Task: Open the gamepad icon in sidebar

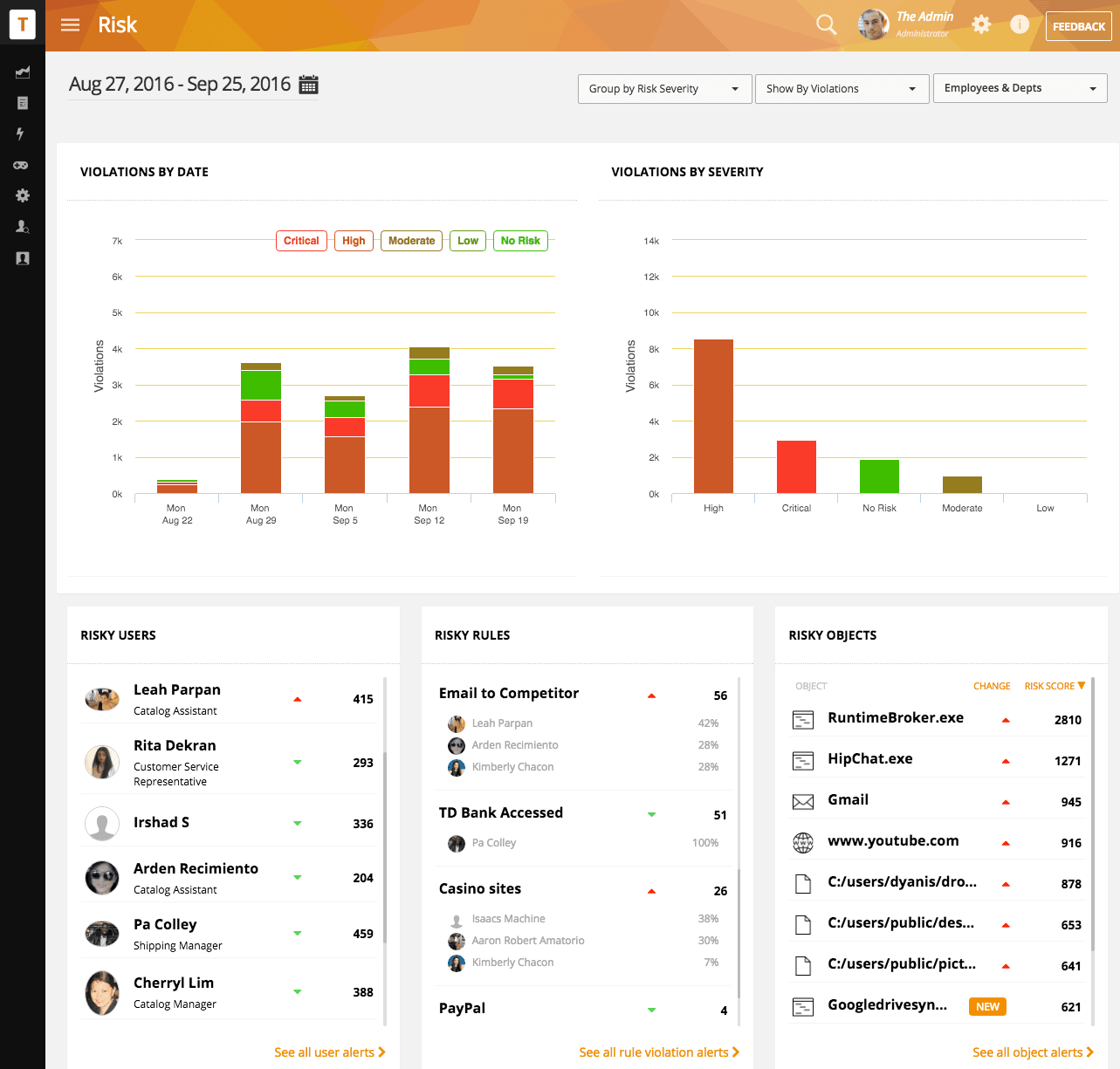Action: pos(21,165)
